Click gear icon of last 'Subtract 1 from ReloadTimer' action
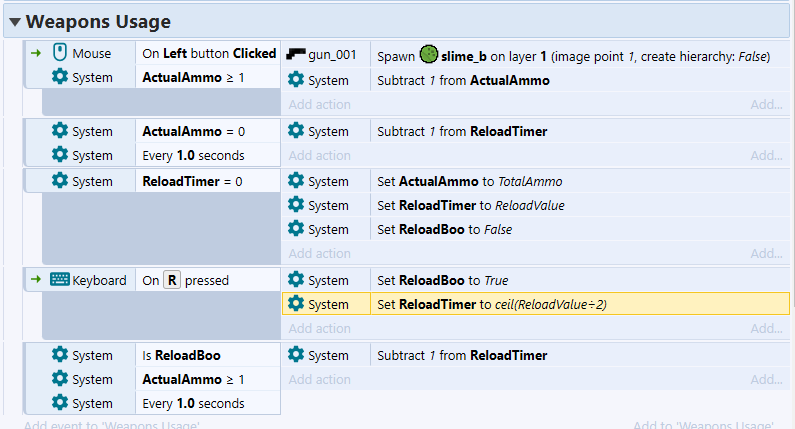Viewport: 795px width, 429px height. 296,355
